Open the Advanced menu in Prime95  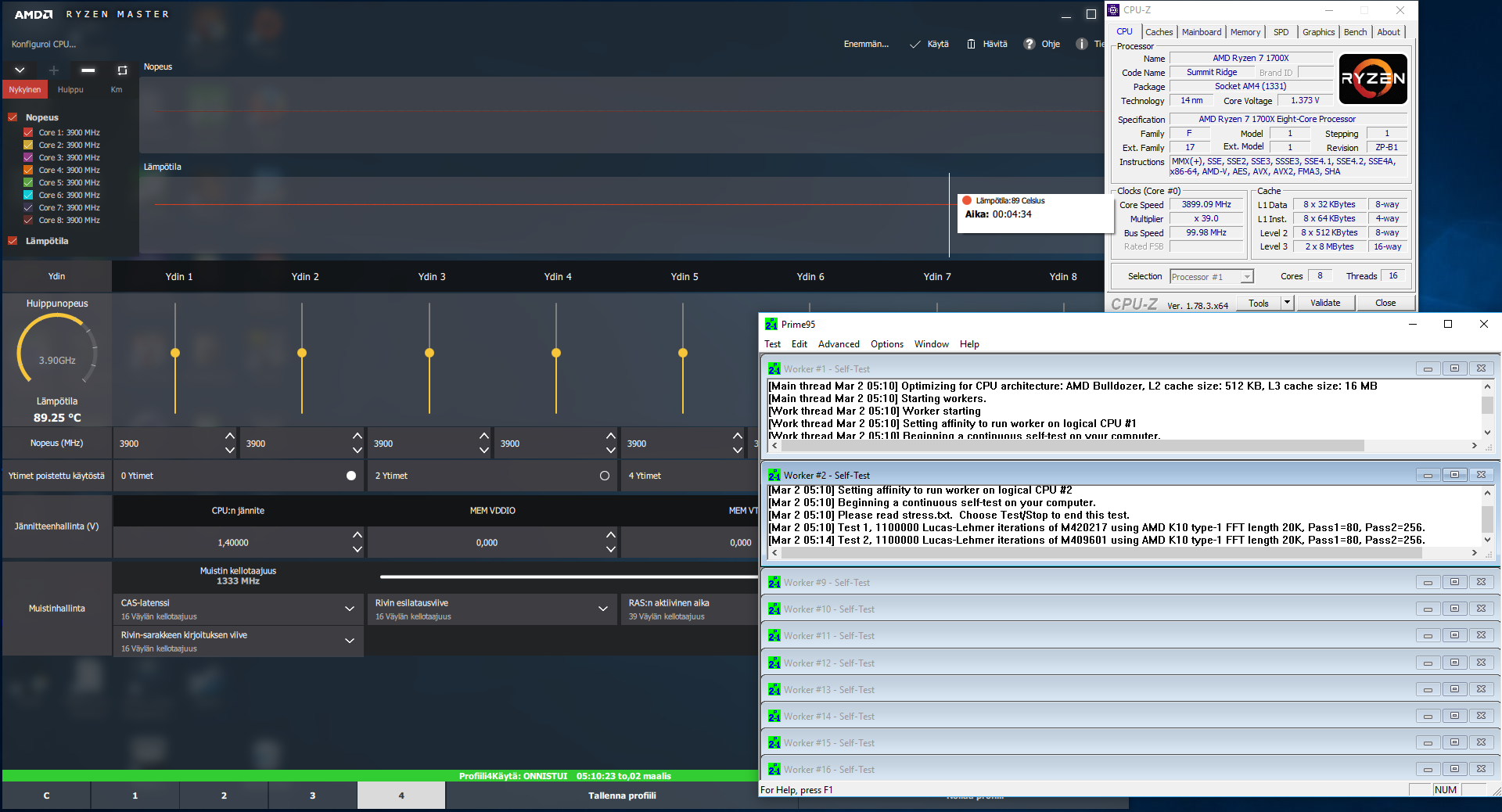838,344
